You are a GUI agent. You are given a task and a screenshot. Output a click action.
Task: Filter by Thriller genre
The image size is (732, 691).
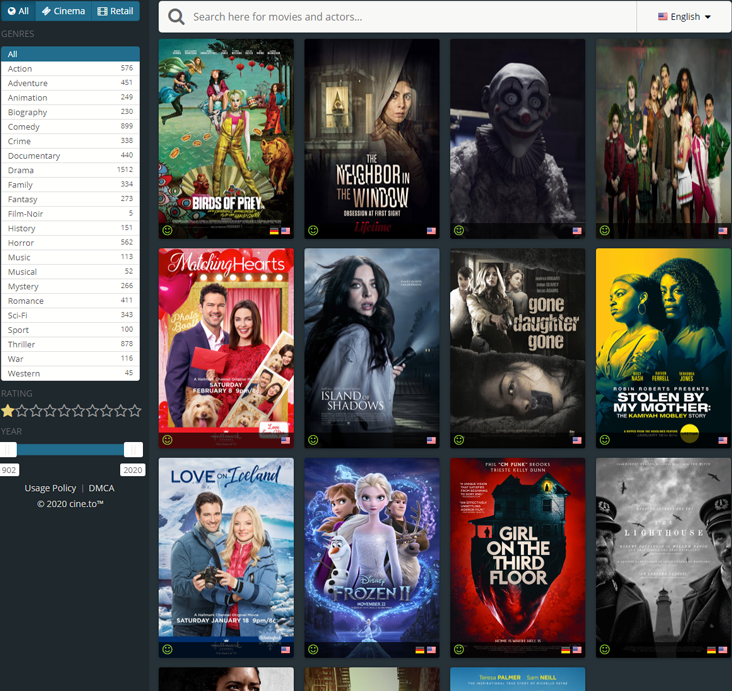[x=70, y=344]
